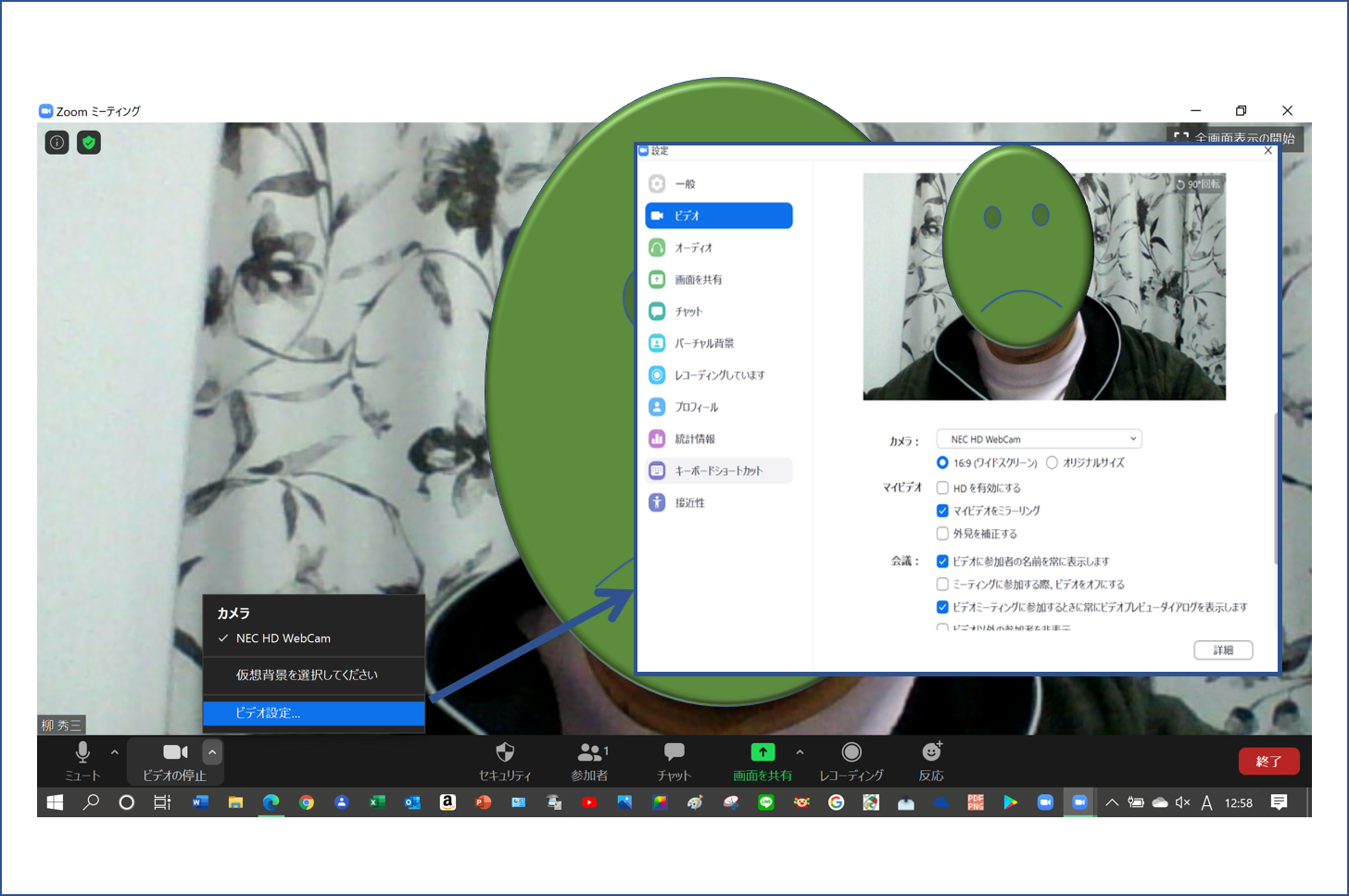Click the Windows Start button
The height and width of the screenshot is (896, 1349).
tap(55, 802)
